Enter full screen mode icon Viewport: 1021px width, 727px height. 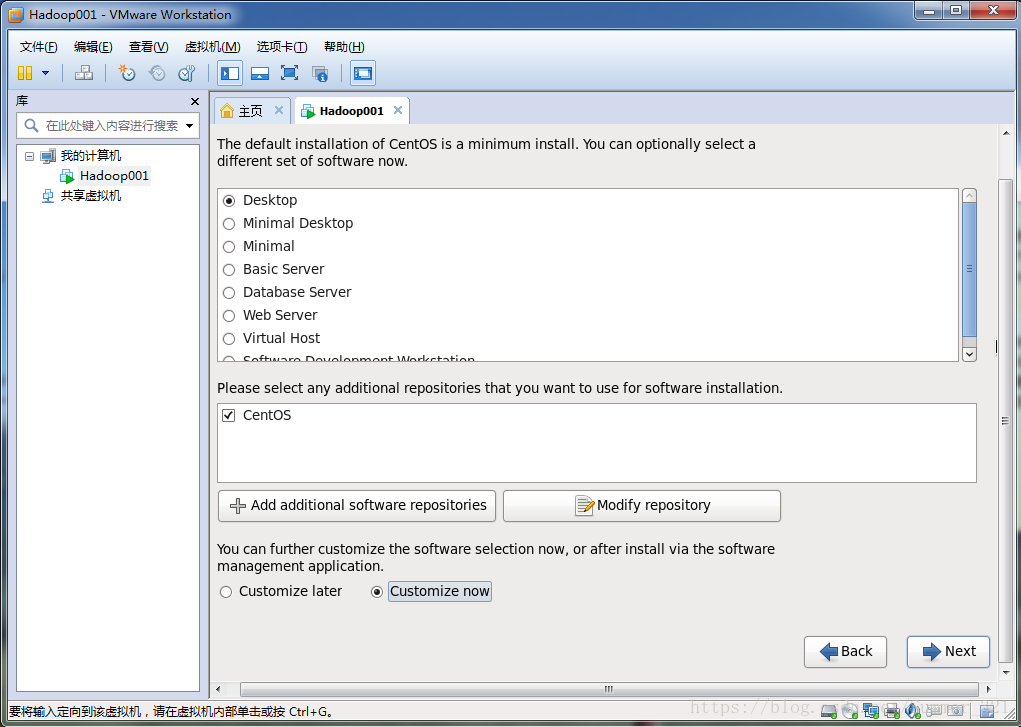(x=289, y=73)
